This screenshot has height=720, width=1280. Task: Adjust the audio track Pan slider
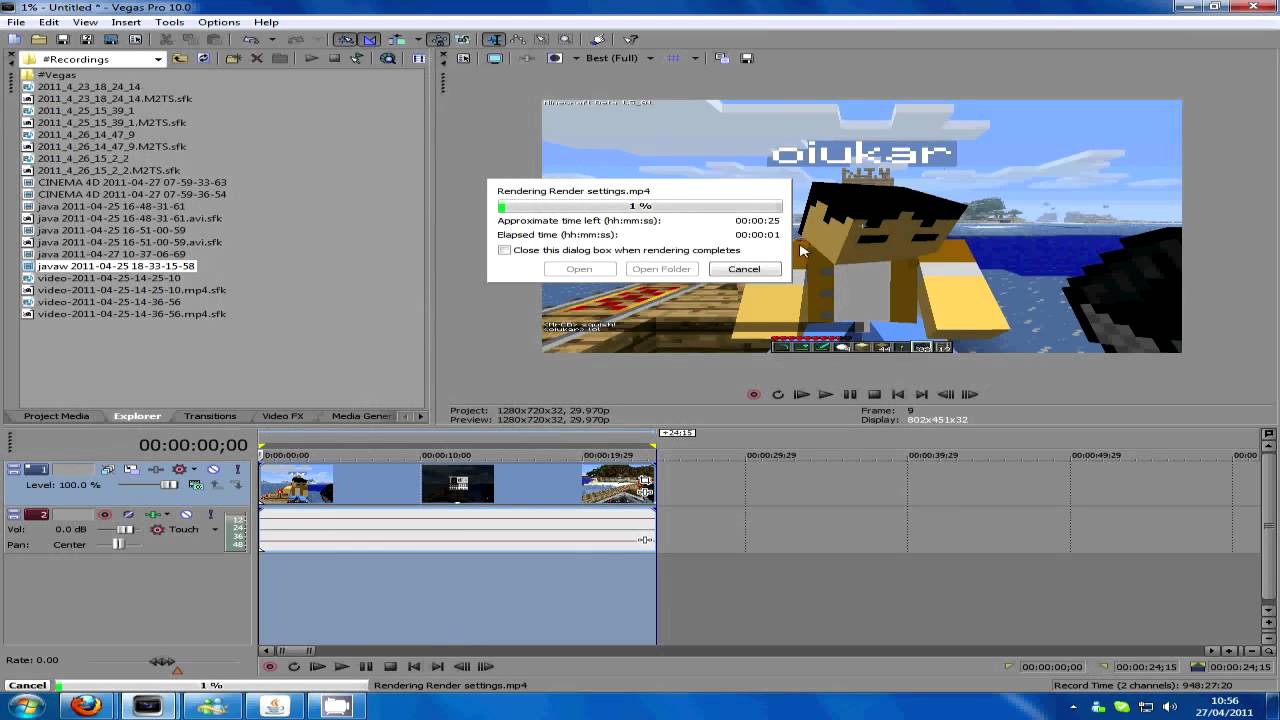click(x=118, y=544)
